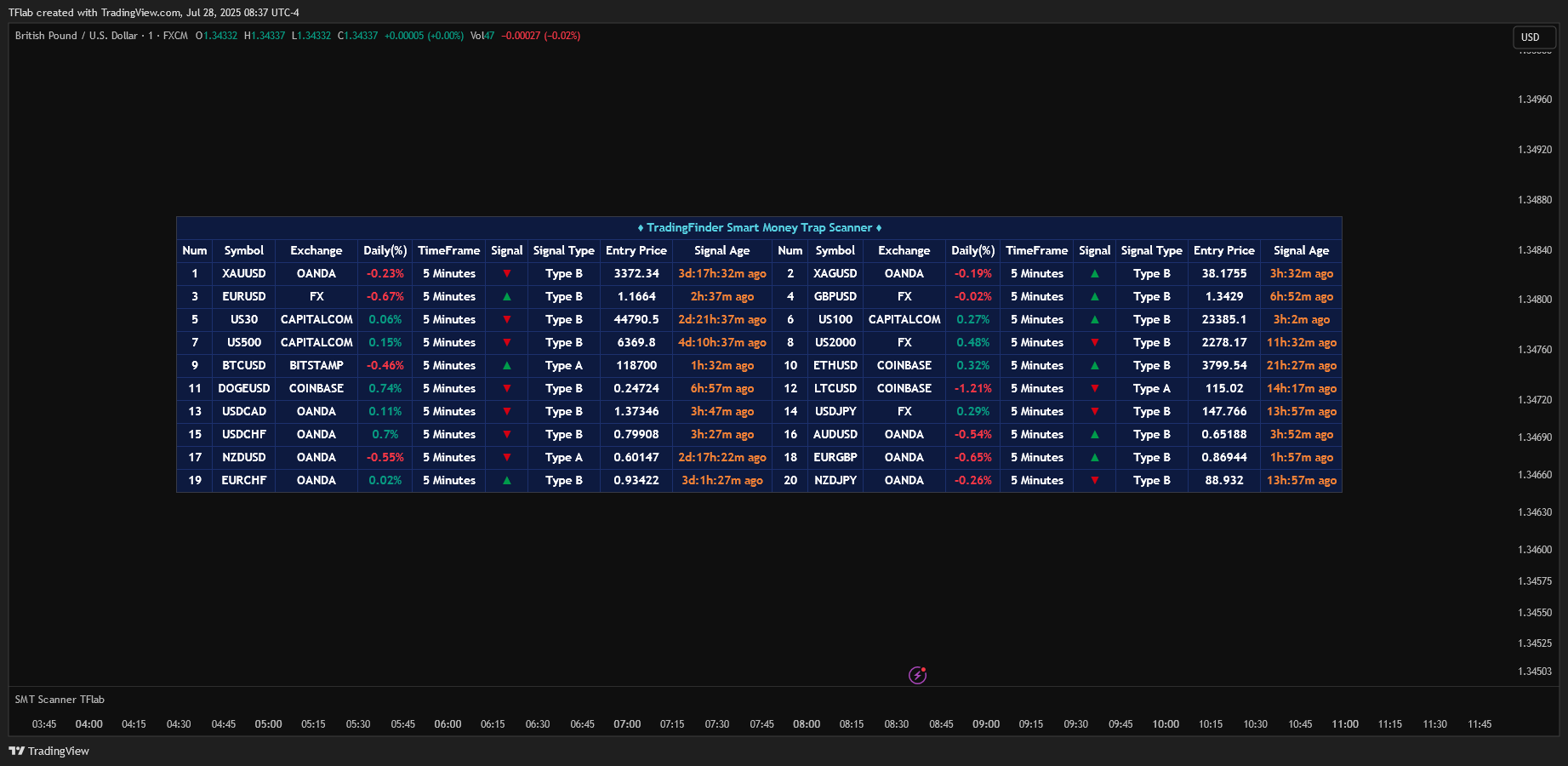Screen dimensions: 1568x766
Task: Click the green up signal arrow for BTCUSD
Action: click(x=507, y=365)
